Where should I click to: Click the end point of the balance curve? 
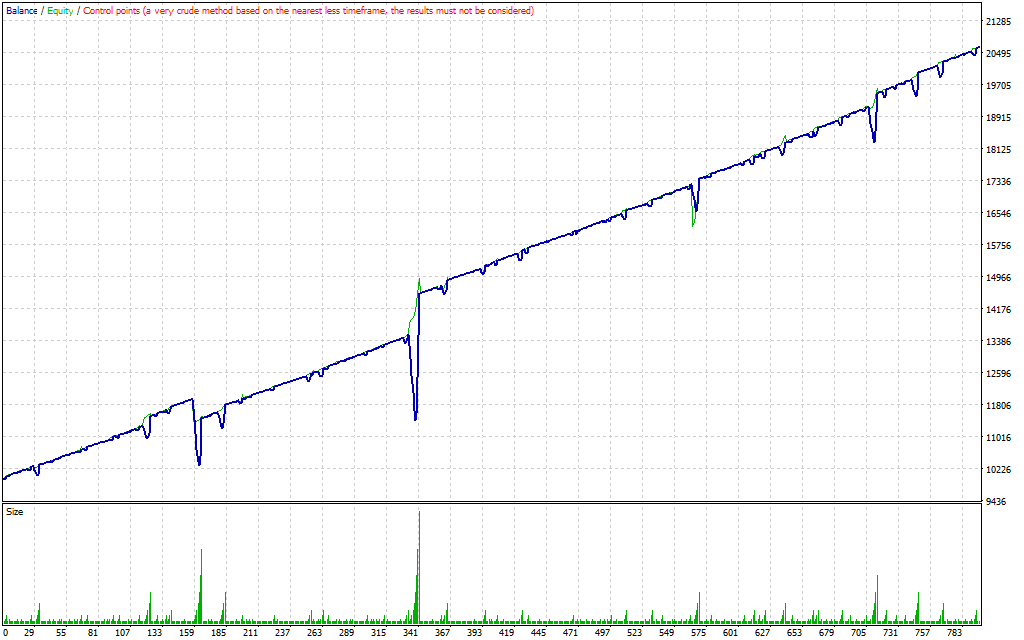(978, 47)
